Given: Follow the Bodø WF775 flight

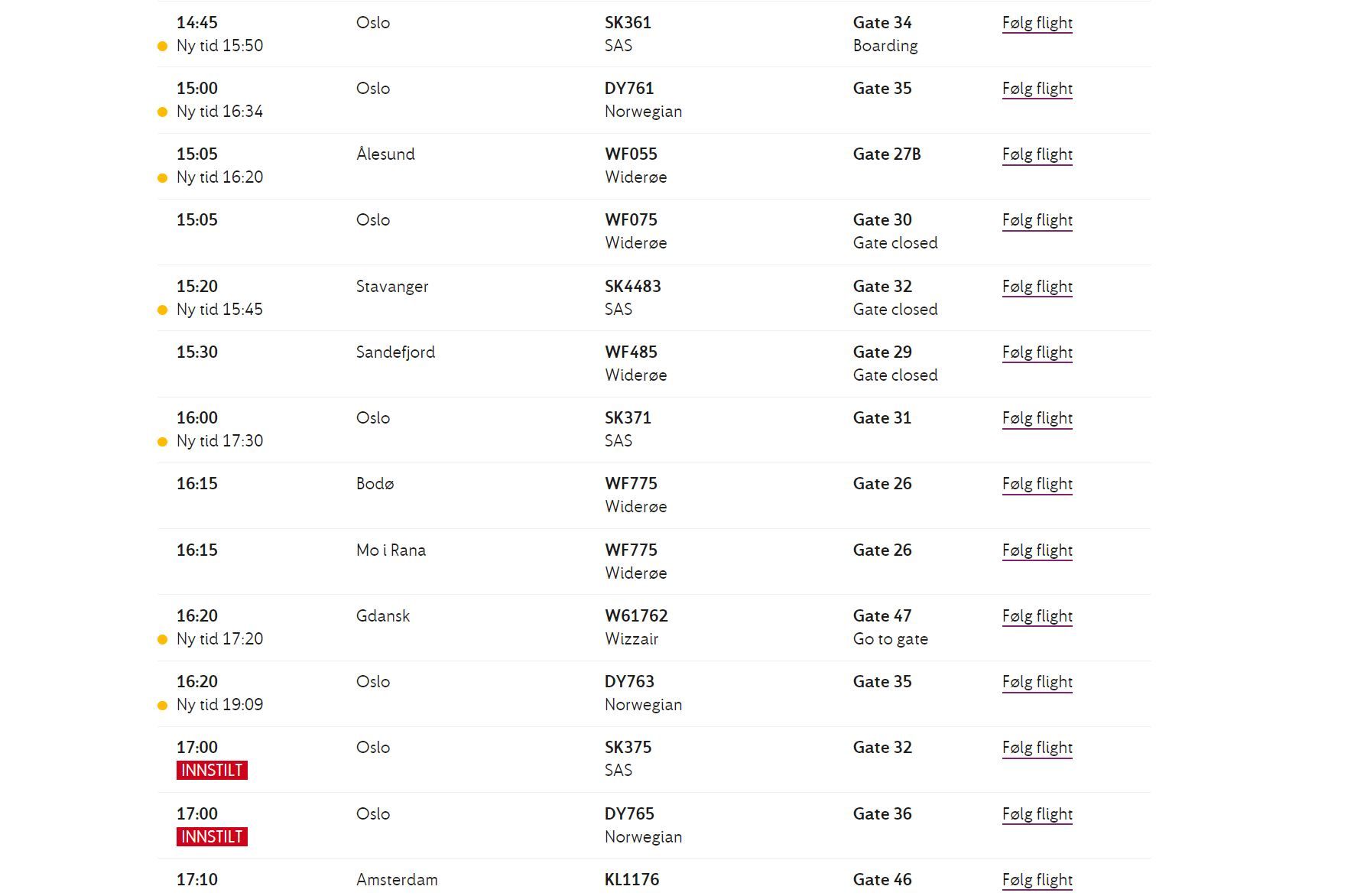Looking at the screenshot, I should (1037, 484).
